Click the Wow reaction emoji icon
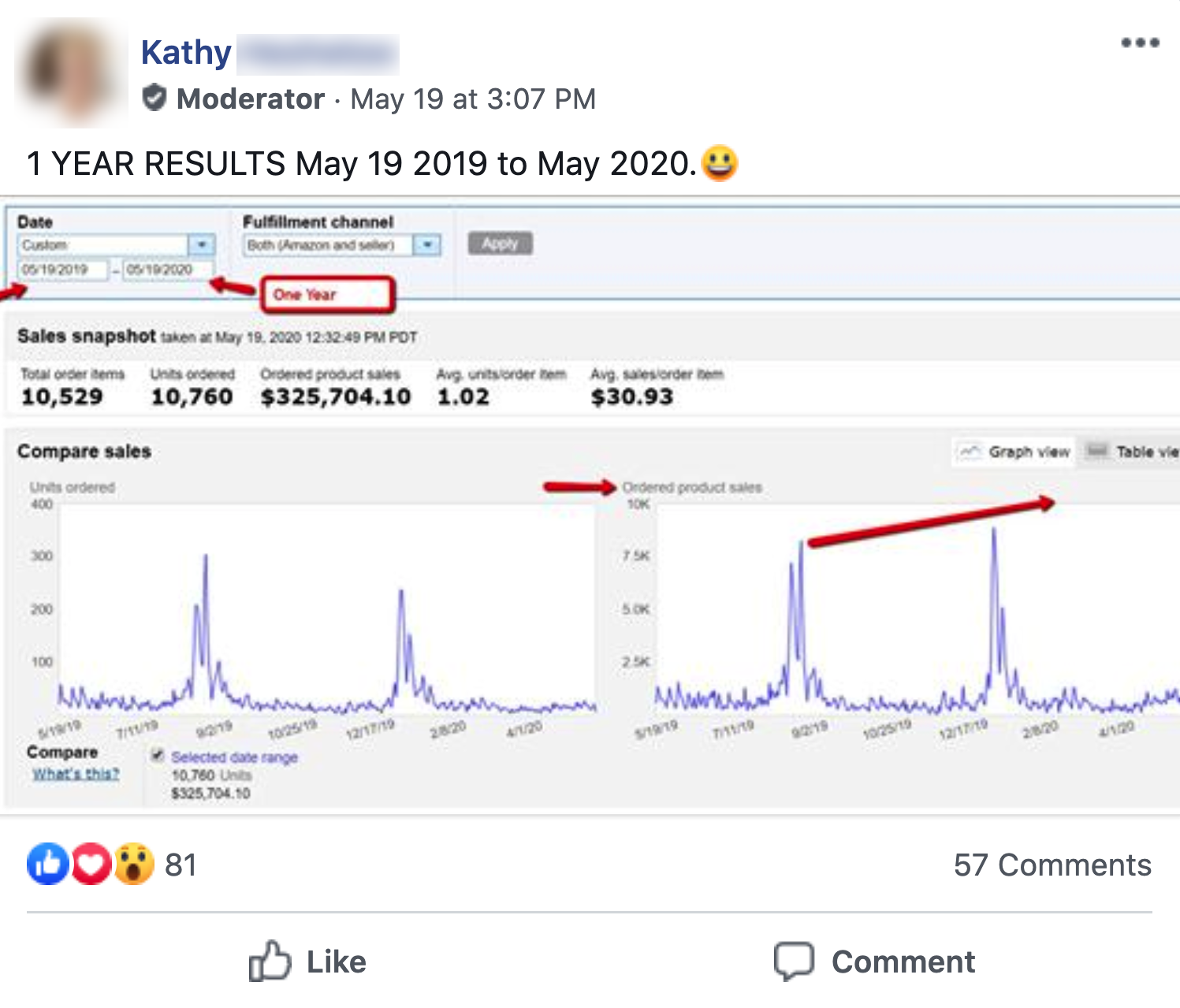The image size is (1180, 1008). (x=134, y=864)
